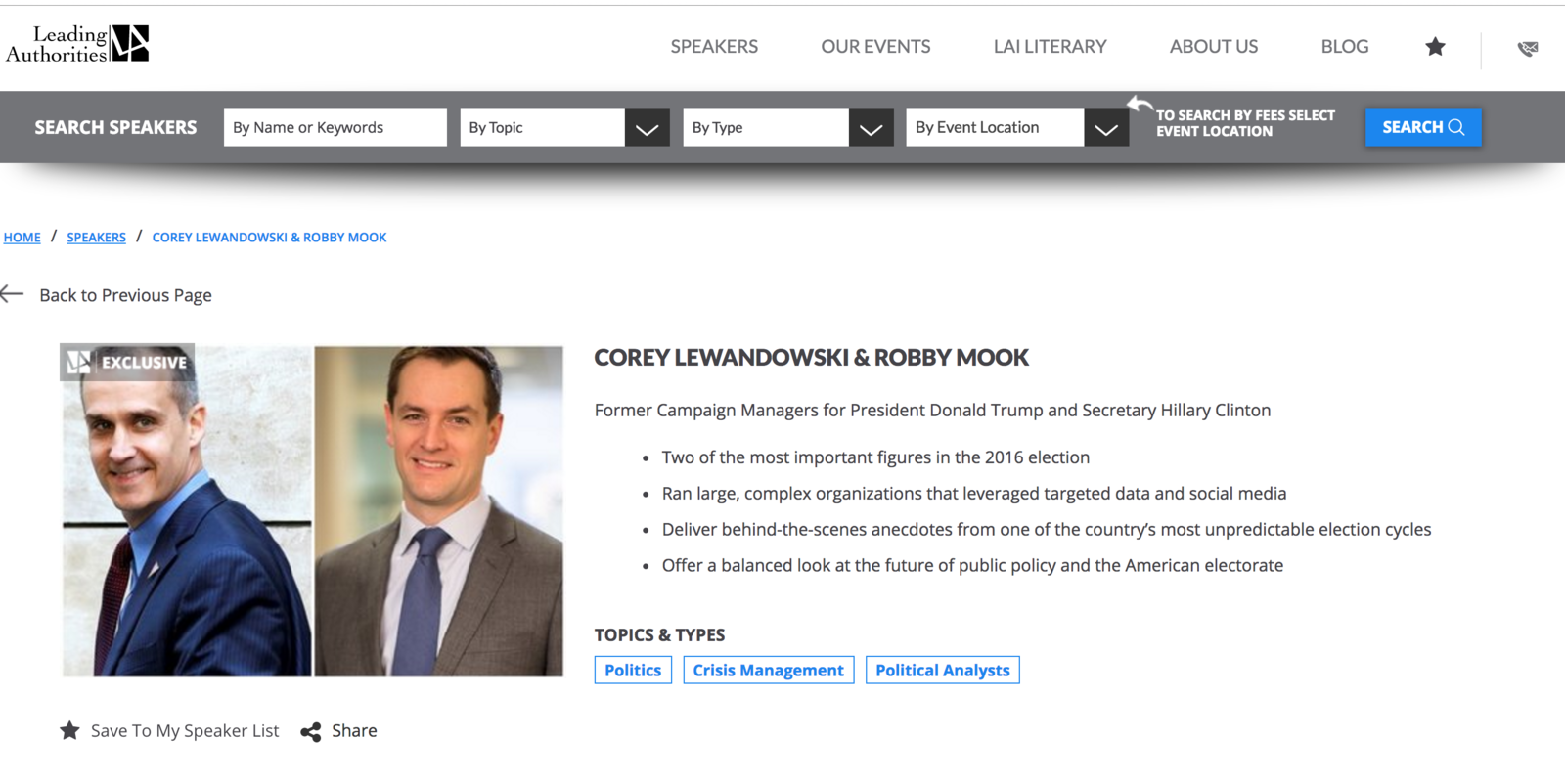
Task: Click the TOPICS & TYPES heading
Action: 659,635
